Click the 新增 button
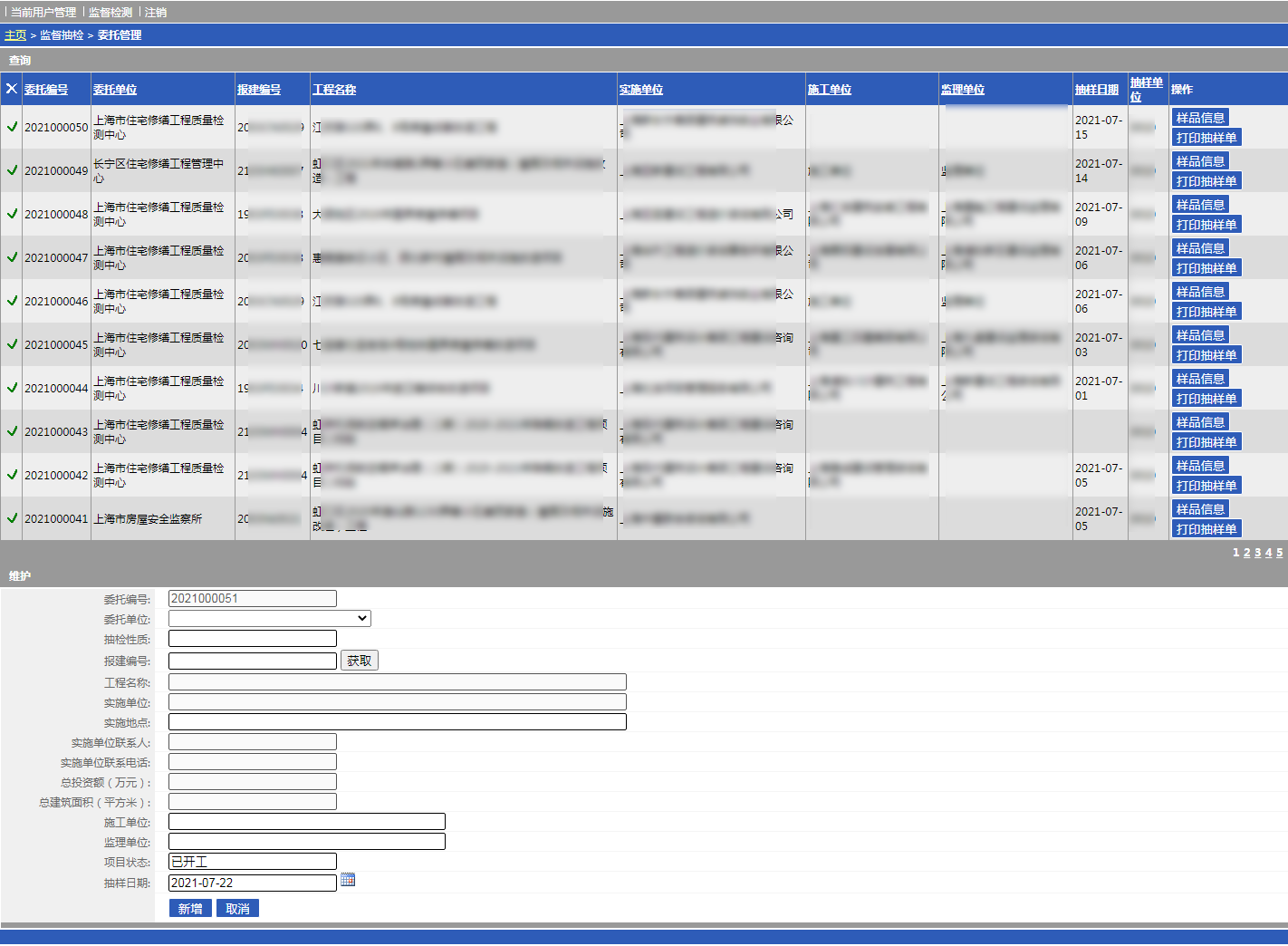Image resolution: width=1288 pixels, height=946 pixels. [x=190, y=908]
